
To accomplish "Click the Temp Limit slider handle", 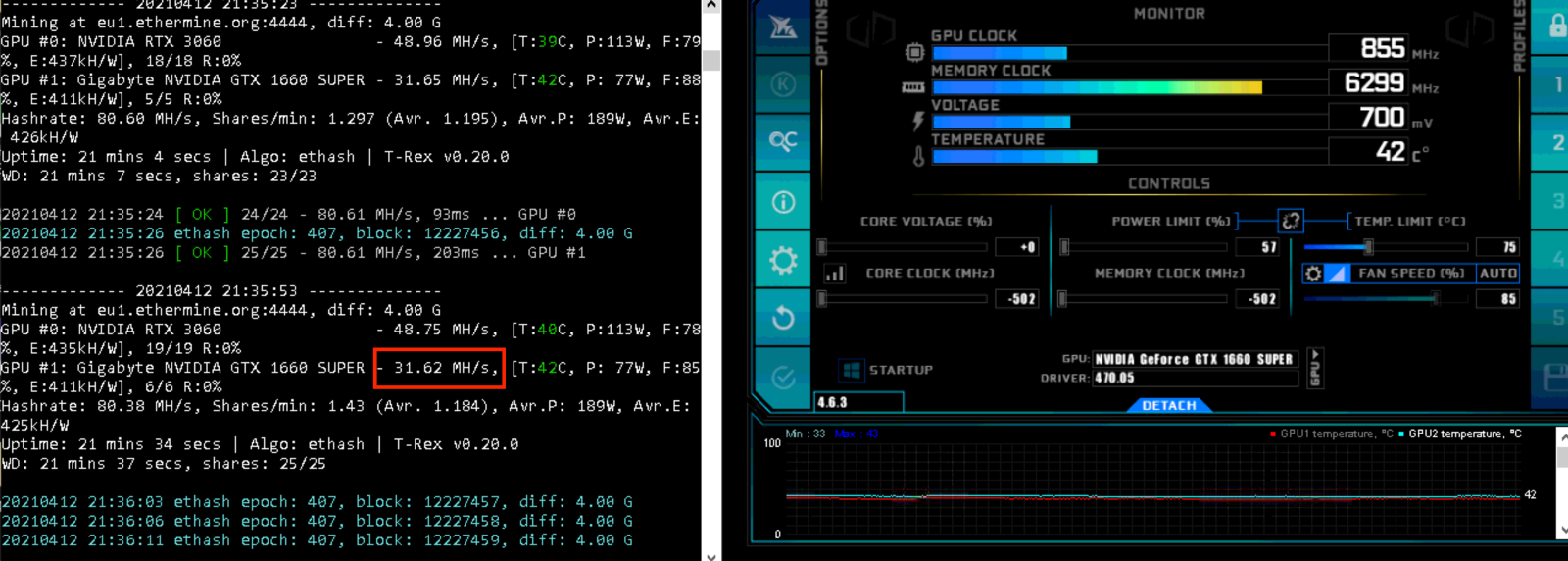I will click(x=1369, y=247).
